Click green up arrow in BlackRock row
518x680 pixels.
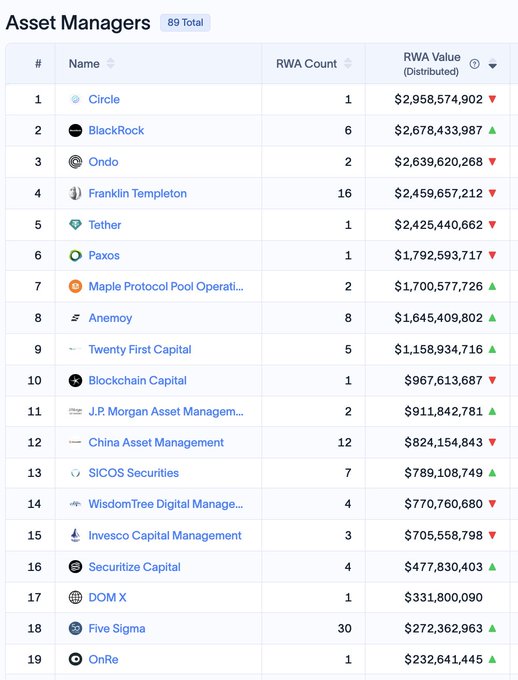[492, 130]
